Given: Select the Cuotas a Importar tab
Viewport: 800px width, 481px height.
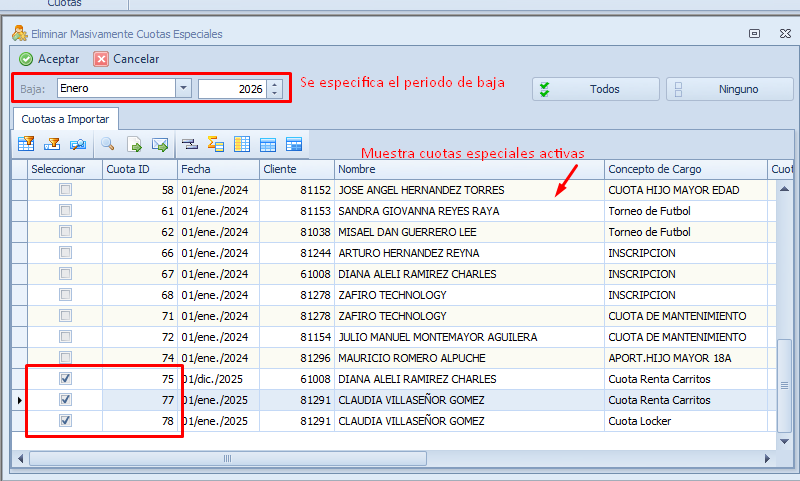Looking at the screenshot, I should [x=65, y=119].
